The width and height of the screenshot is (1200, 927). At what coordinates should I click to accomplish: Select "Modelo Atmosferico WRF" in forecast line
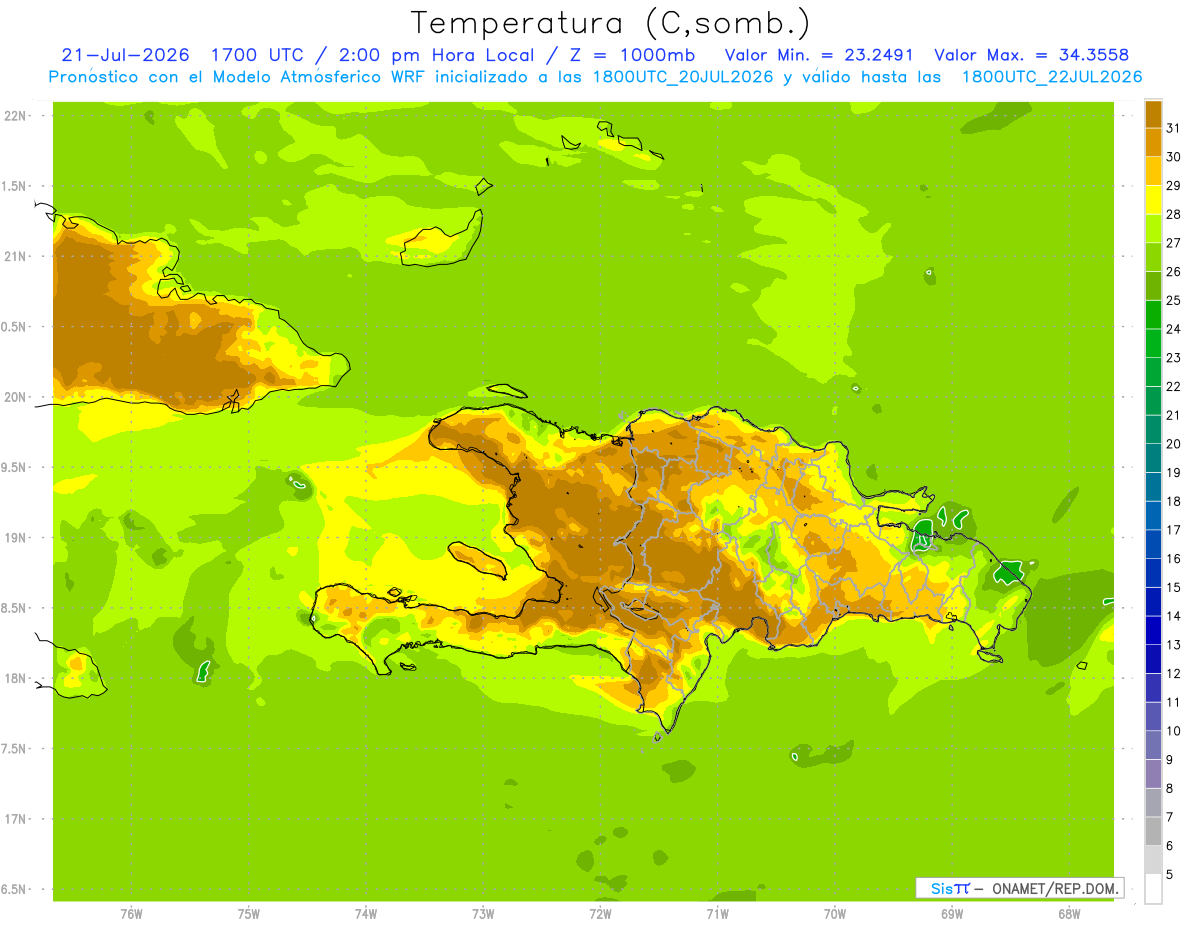point(316,77)
